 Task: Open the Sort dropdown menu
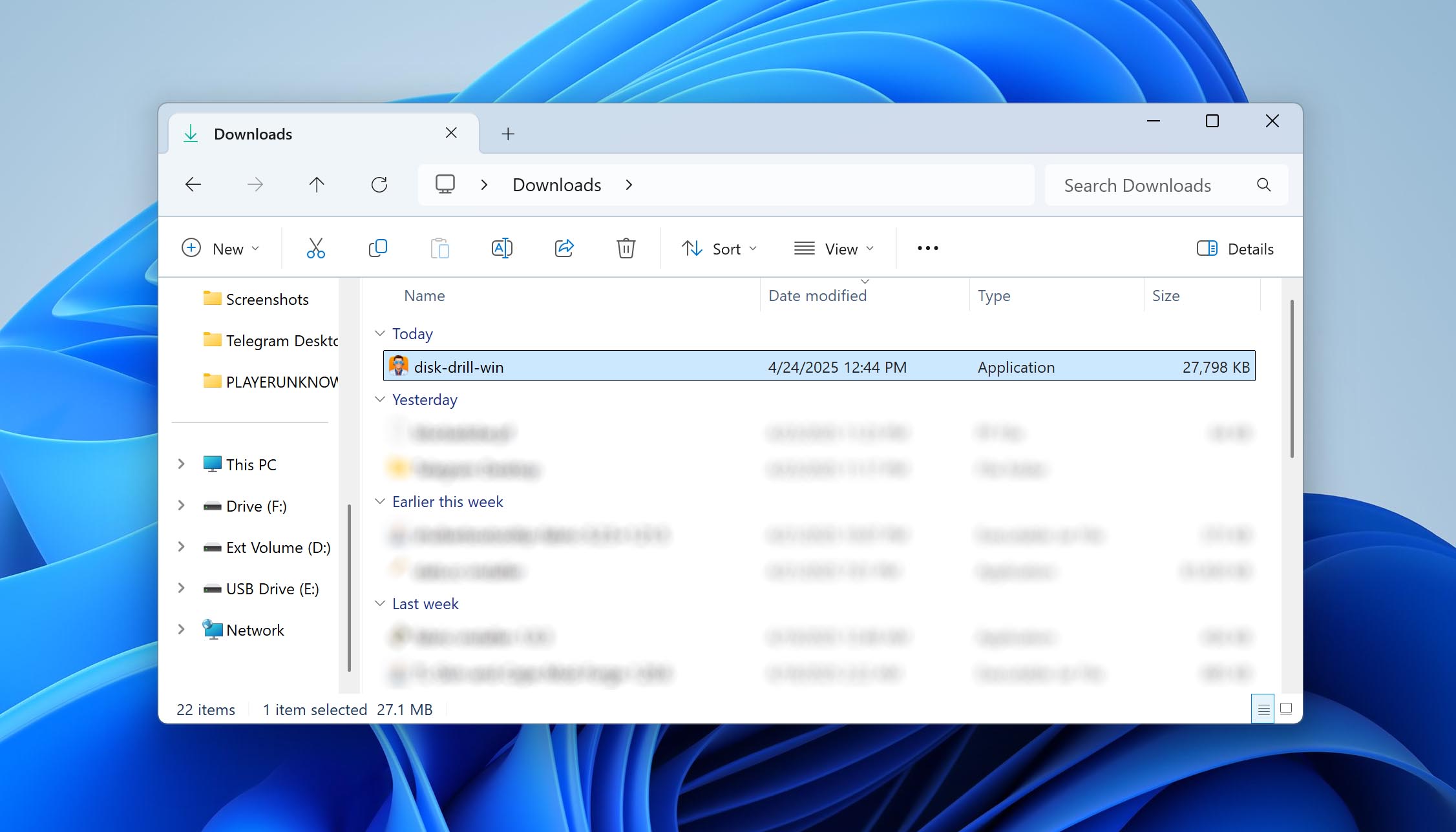[x=719, y=249]
